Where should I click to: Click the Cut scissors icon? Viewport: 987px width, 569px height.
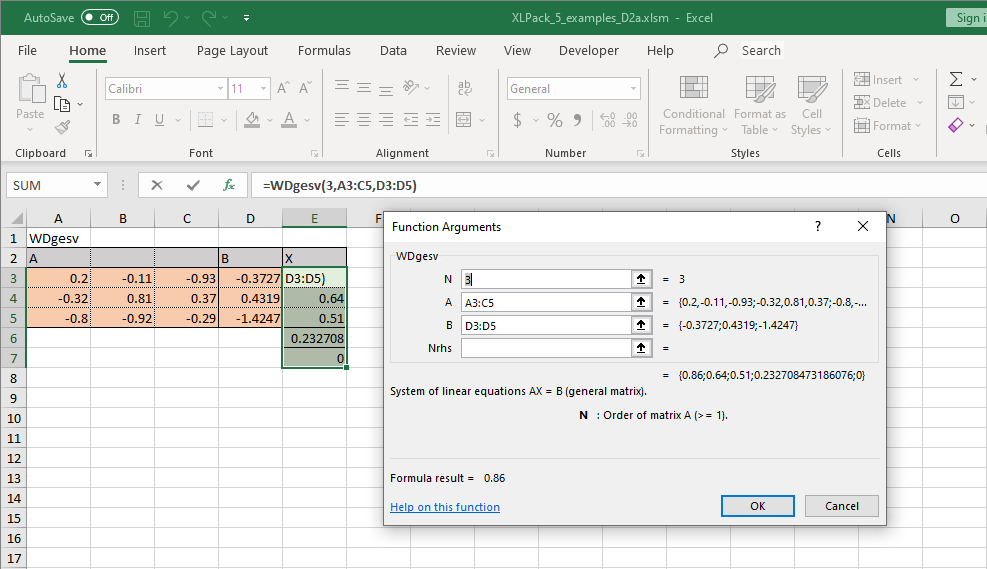[62, 80]
